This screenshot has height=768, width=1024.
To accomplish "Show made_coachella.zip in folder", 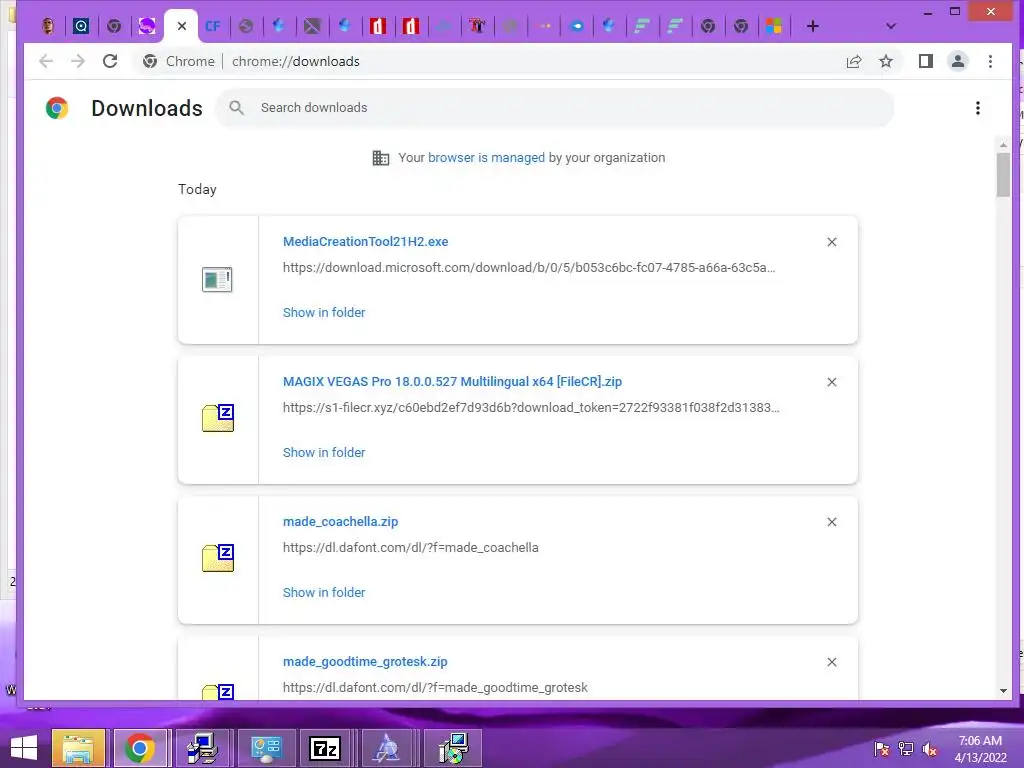I will click(324, 592).
